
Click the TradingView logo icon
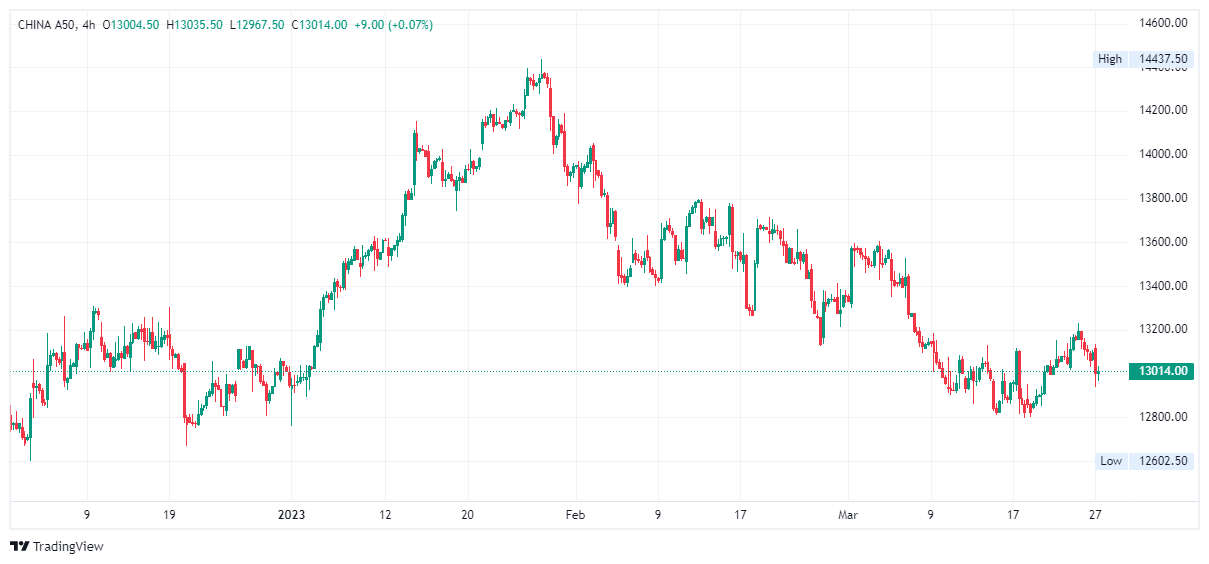(19, 546)
